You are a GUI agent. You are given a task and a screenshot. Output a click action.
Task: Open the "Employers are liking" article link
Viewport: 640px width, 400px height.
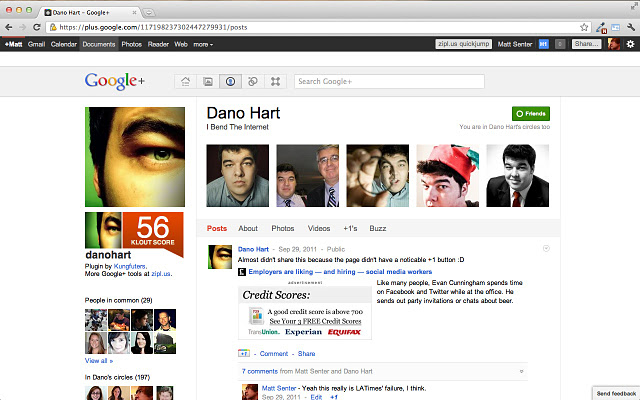click(x=340, y=271)
